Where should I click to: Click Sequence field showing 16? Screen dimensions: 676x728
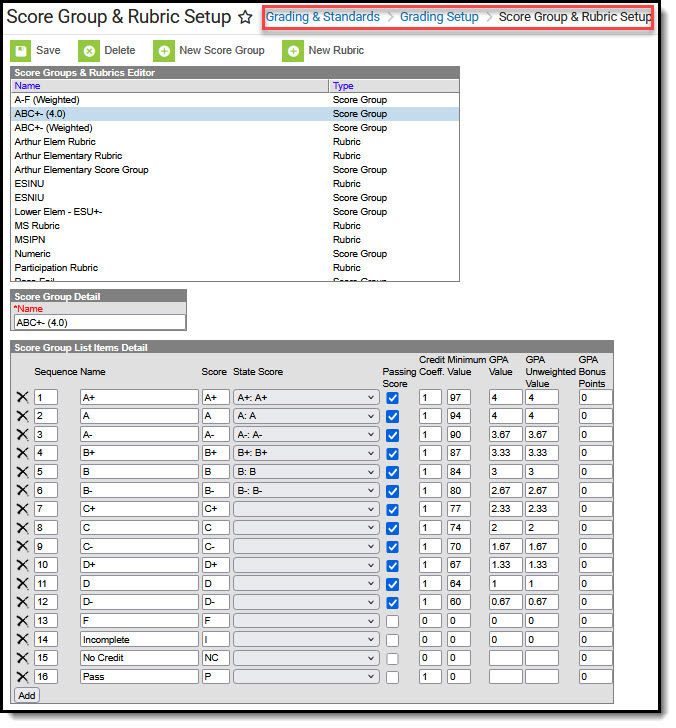click(x=46, y=676)
